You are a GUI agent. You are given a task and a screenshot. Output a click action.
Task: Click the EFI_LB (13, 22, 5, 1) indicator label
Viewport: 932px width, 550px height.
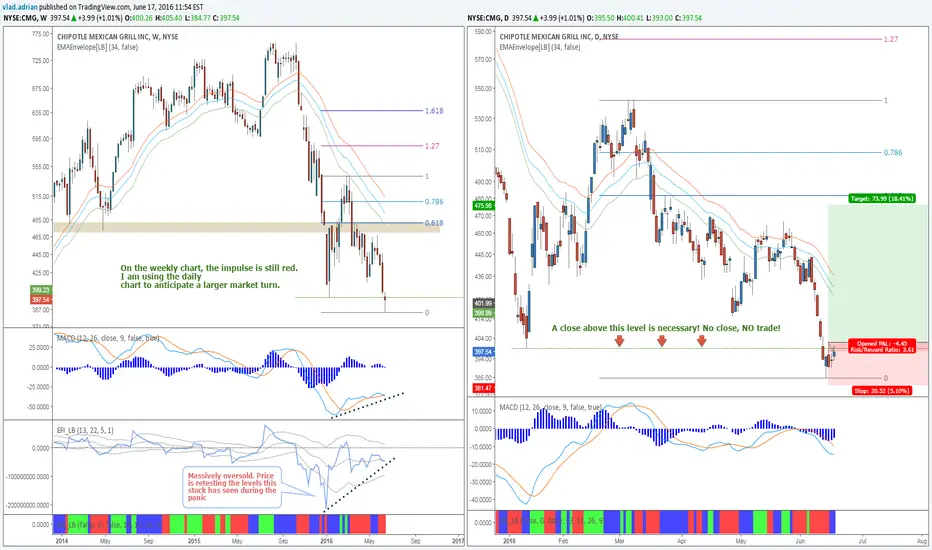pyautogui.click(x=85, y=430)
